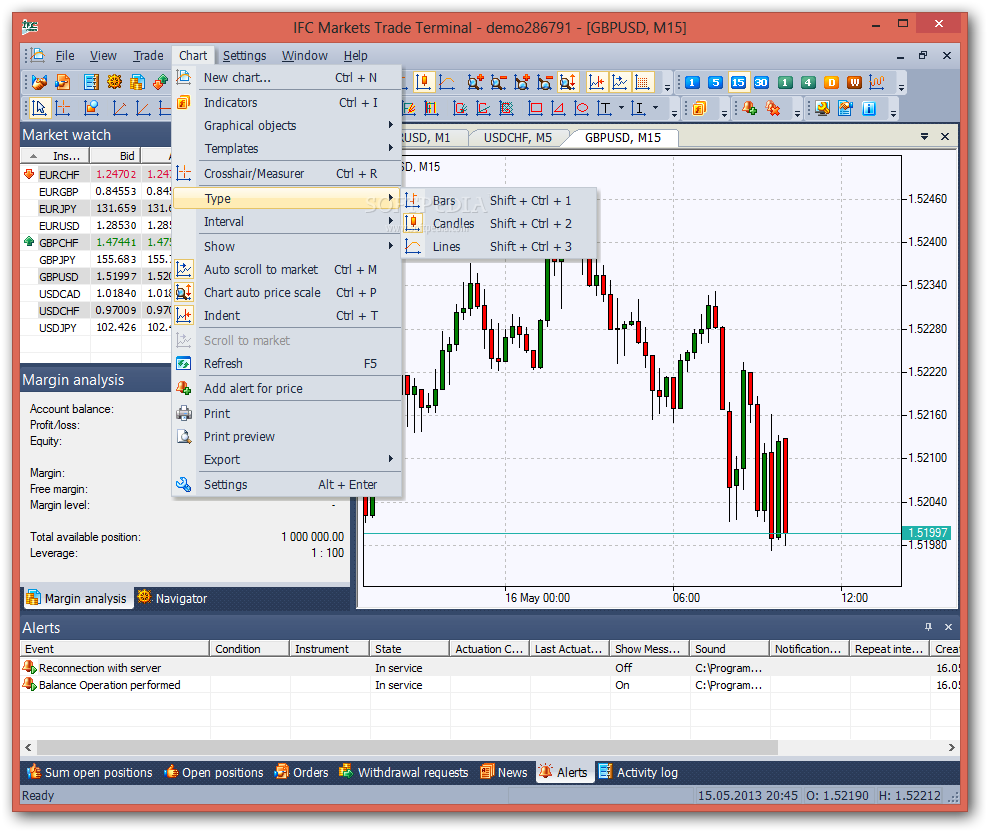Expand the Templates submenu

tap(287, 149)
